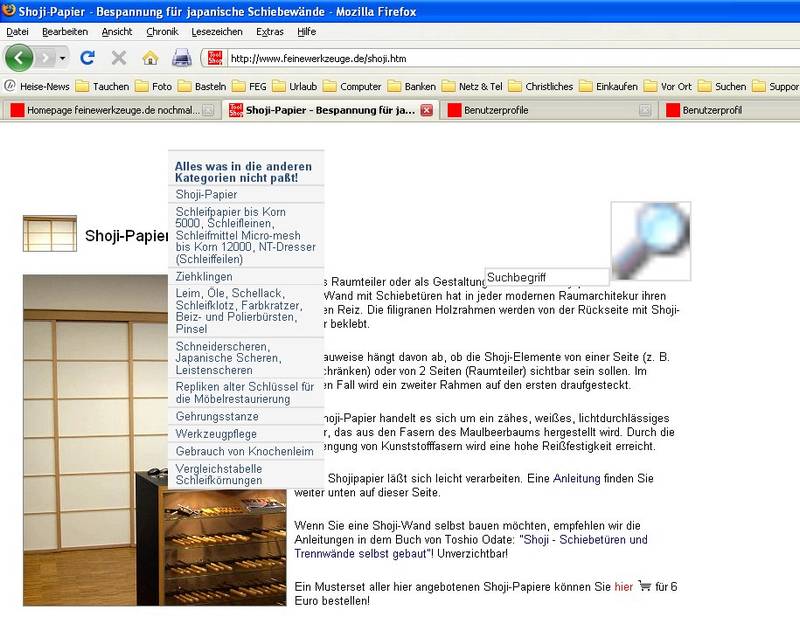The image size is (800, 638).
Task: Open Schleifpapier bis Korn 5000 entry
Action: 246,235
